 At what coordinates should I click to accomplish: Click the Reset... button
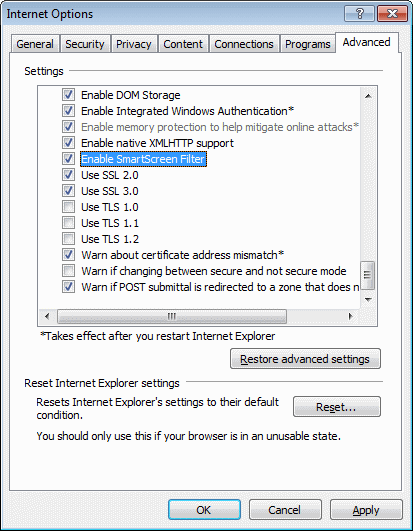point(336,407)
